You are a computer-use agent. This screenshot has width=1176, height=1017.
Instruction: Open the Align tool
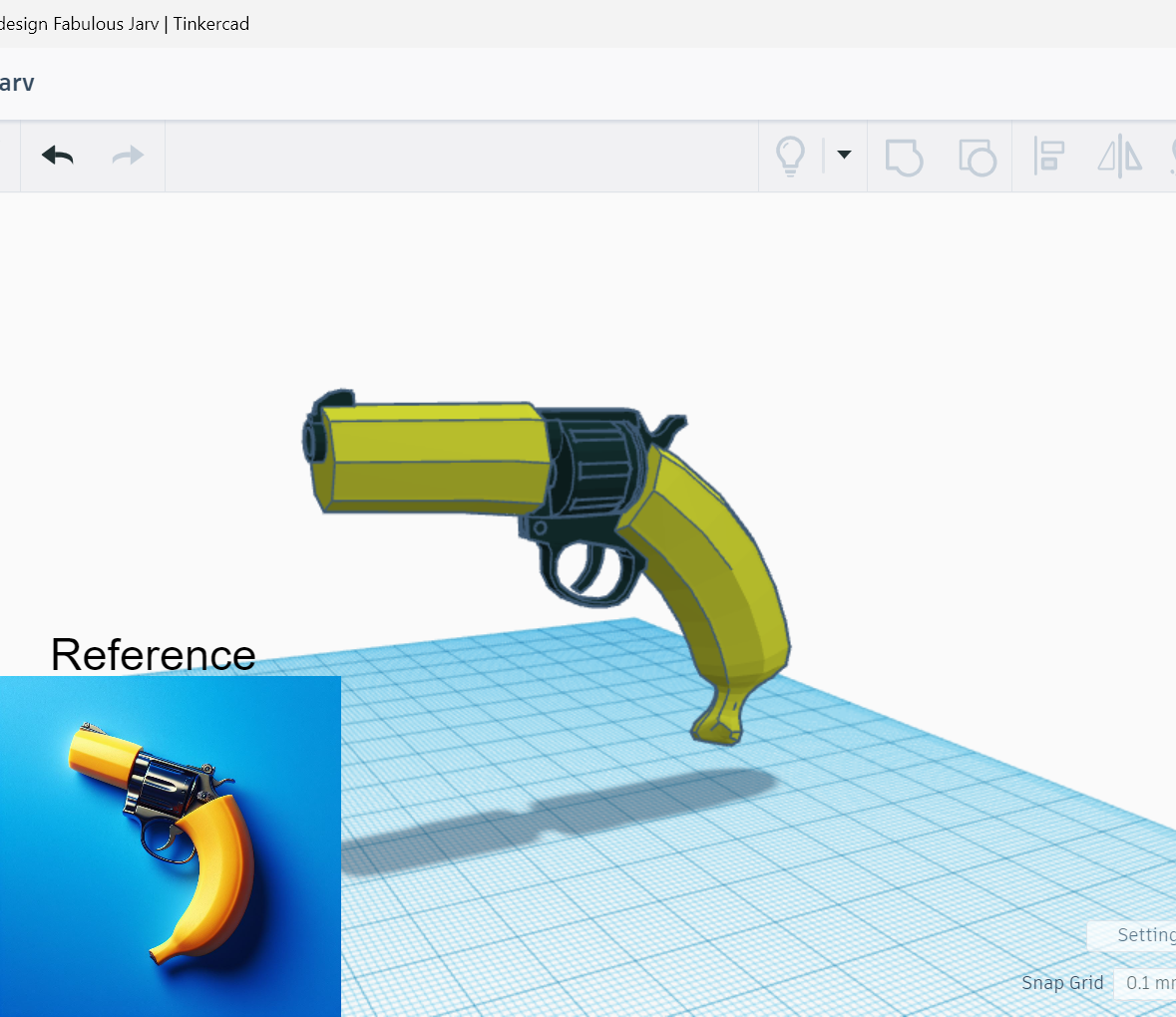point(1048,156)
